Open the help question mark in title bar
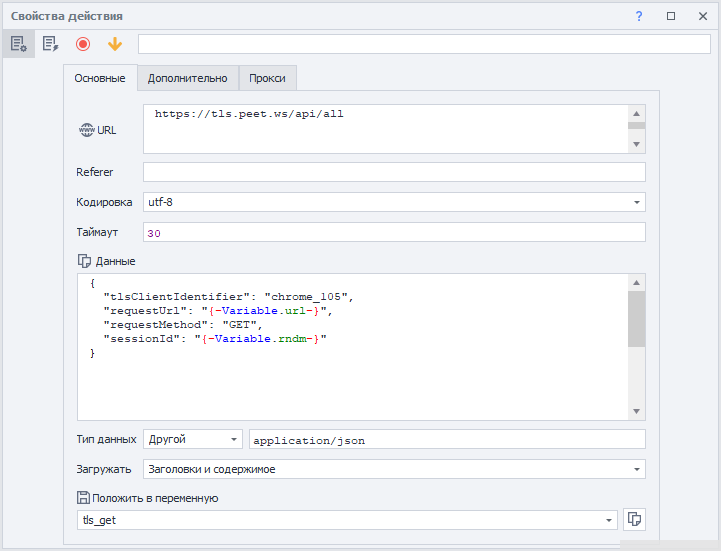 [x=638, y=16]
